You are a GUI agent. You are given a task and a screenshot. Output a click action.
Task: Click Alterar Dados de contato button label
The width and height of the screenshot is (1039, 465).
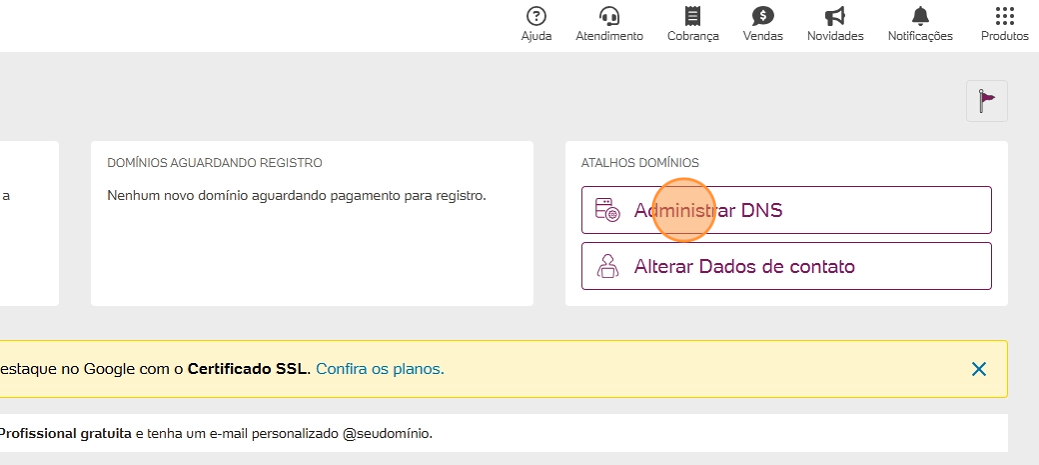(x=744, y=267)
